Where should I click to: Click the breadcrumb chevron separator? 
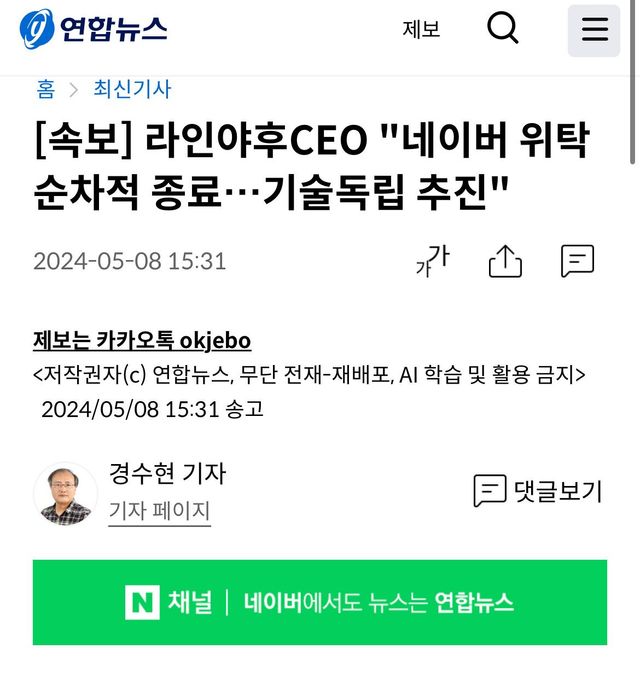tap(74, 90)
